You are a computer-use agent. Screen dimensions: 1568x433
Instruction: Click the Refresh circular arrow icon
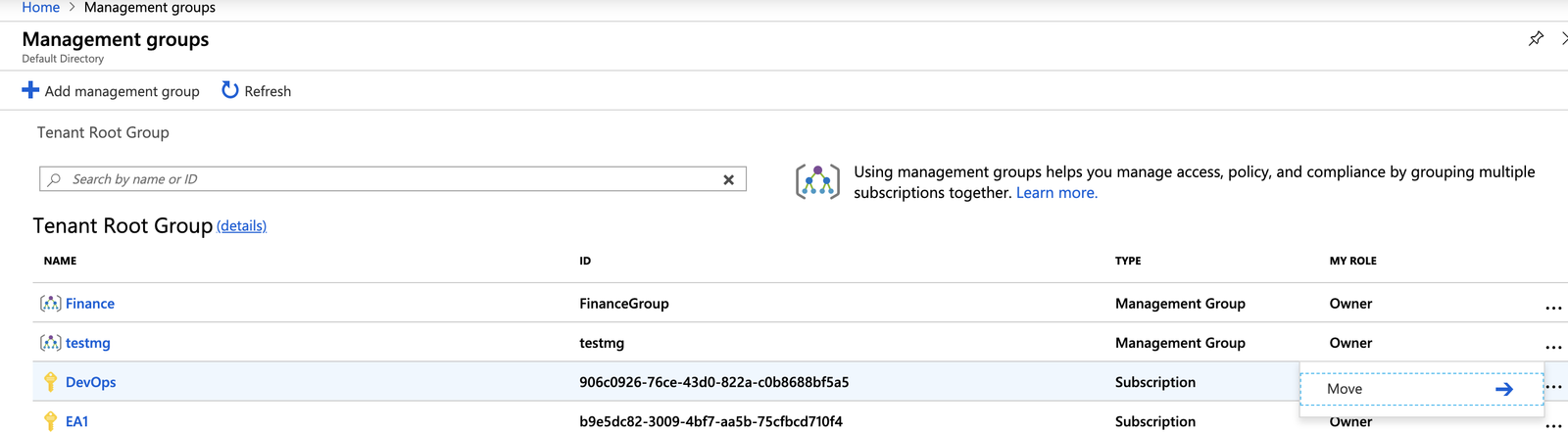pyautogui.click(x=230, y=90)
